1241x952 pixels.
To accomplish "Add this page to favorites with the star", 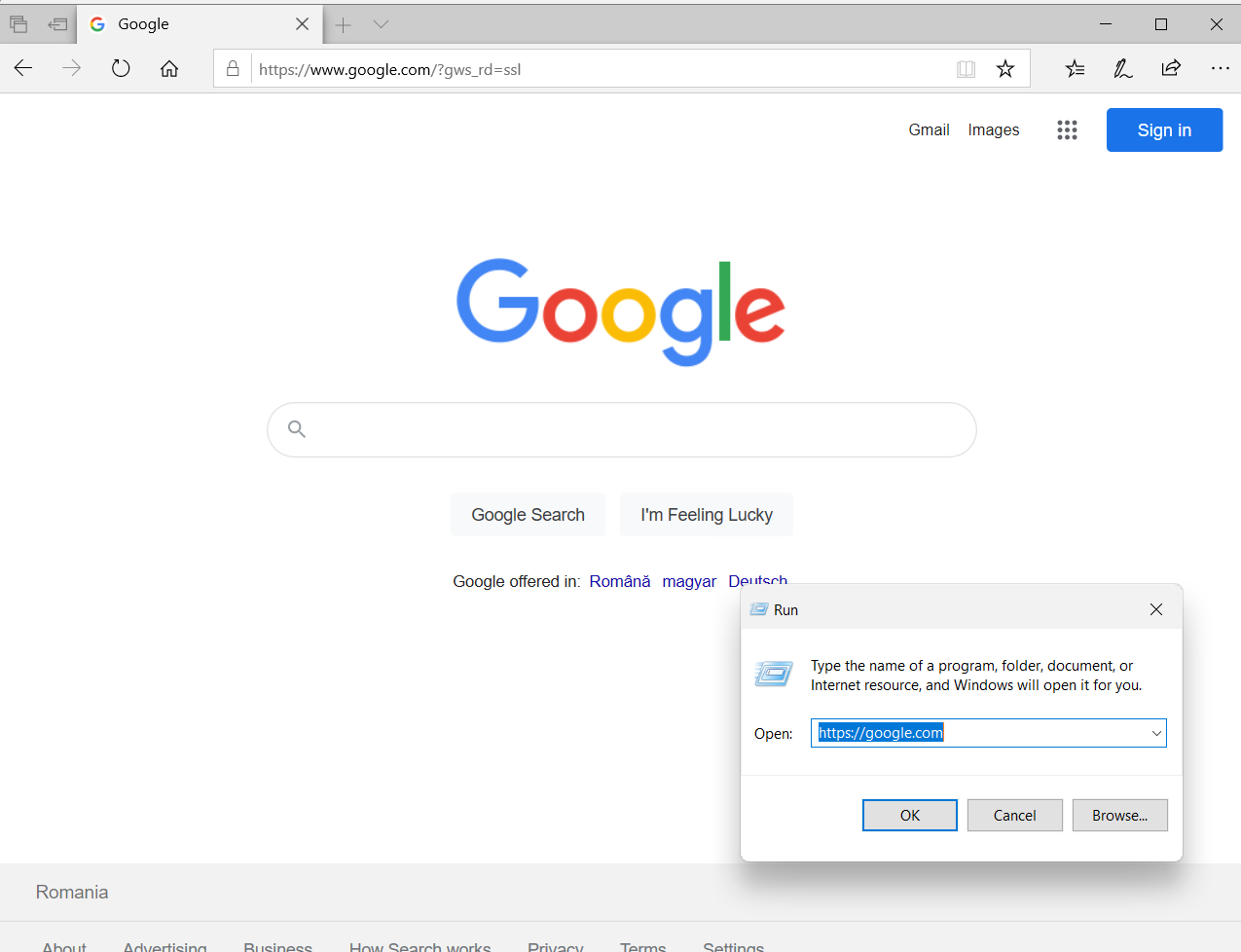I will [x=1004, y=68].
